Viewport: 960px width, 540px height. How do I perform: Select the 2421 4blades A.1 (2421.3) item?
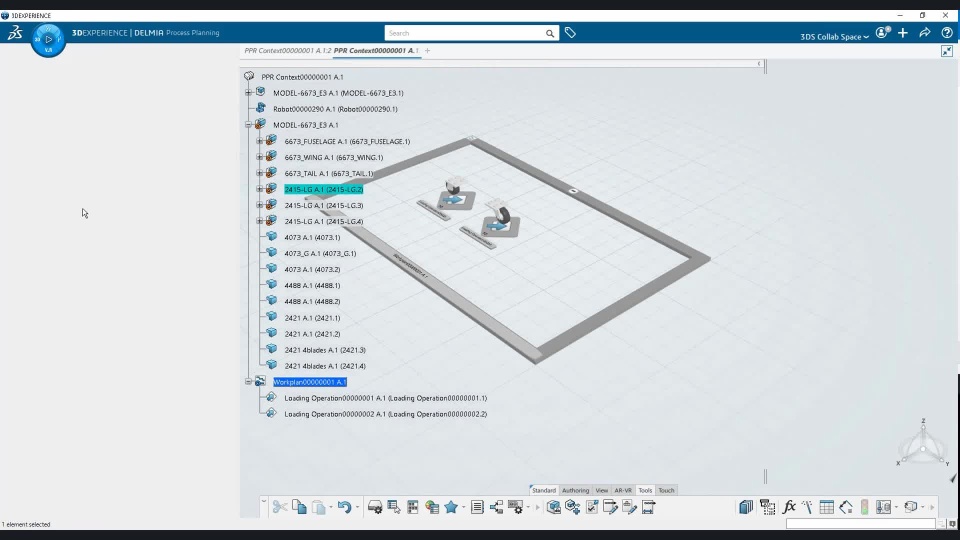[x=325, y=350]
